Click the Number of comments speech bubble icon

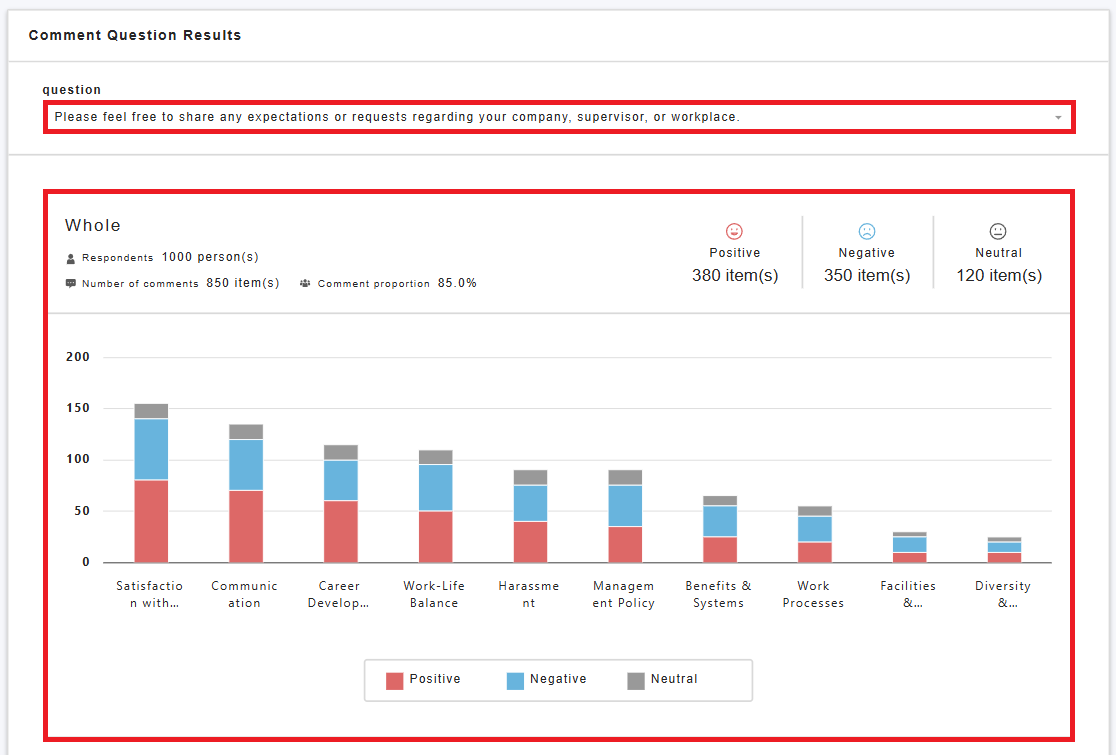[x=70, y=283]
